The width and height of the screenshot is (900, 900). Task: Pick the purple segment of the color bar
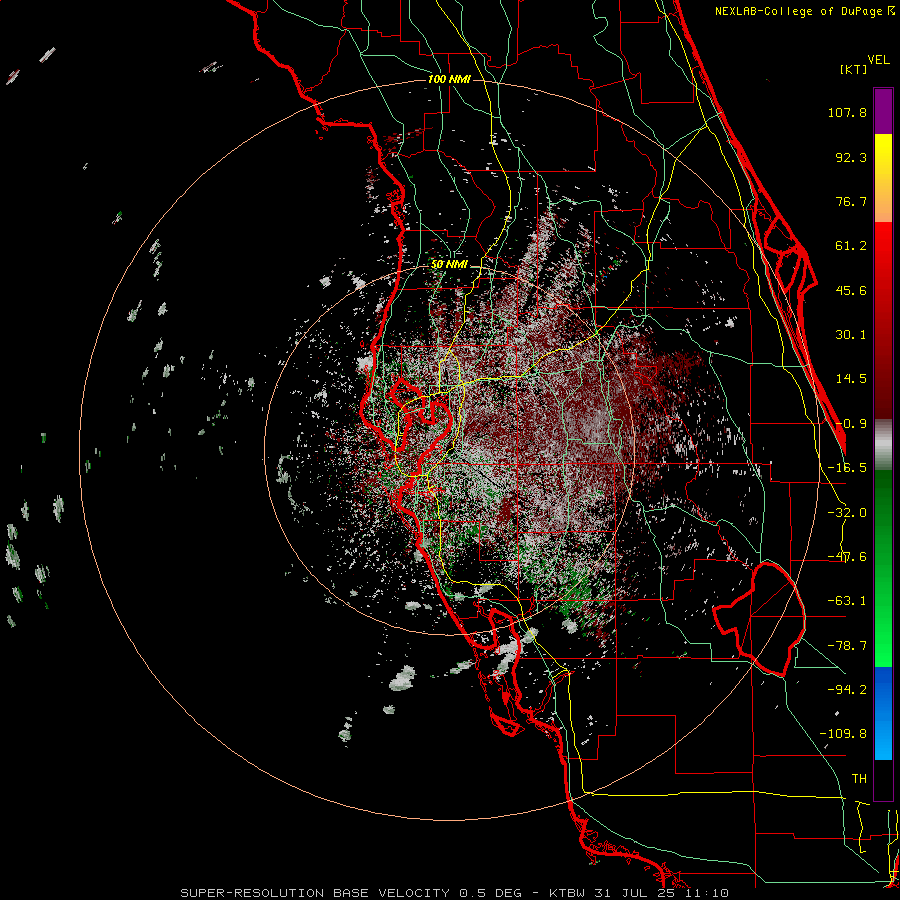(x=883, y=111)
